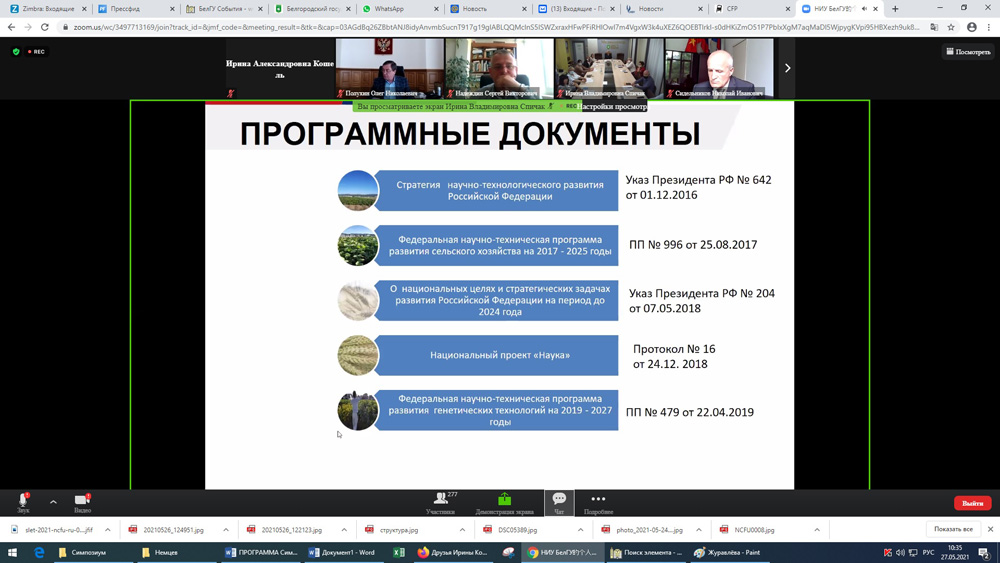The width and height of the screenshot is (1000, 563).
Task: Expand audio options arrow next to Звук
Action: tap(53, 502)
